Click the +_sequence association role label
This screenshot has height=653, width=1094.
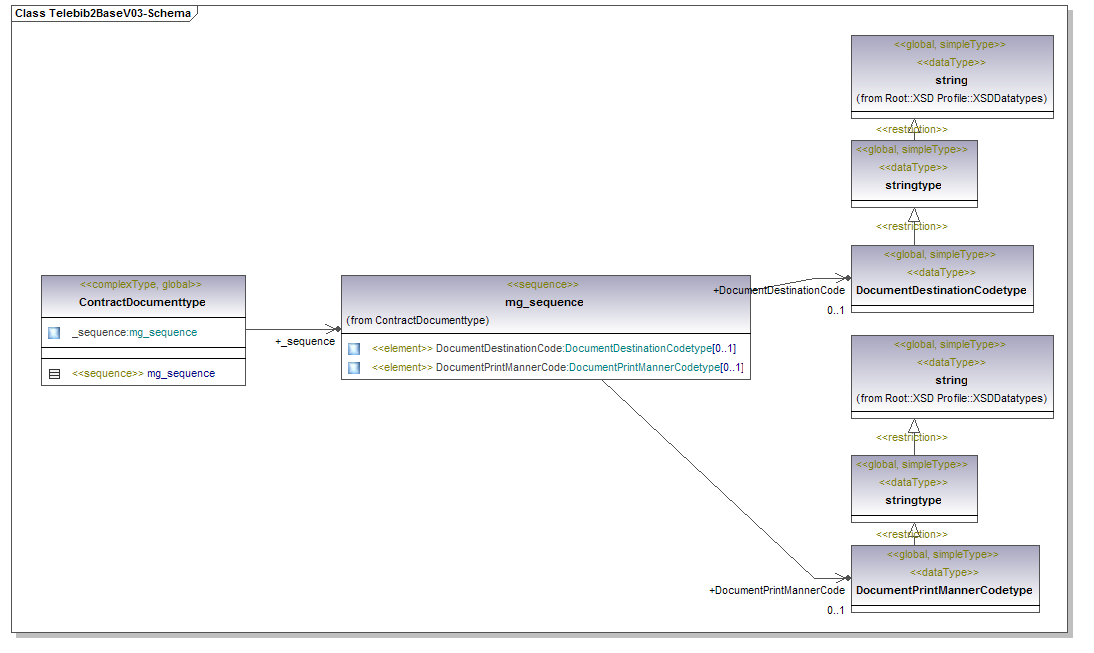pyautogui.click(x=305, y=342)
